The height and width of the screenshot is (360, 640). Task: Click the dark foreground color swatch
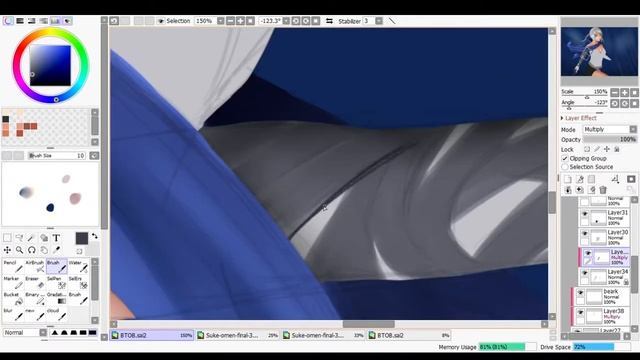[82, 238]
